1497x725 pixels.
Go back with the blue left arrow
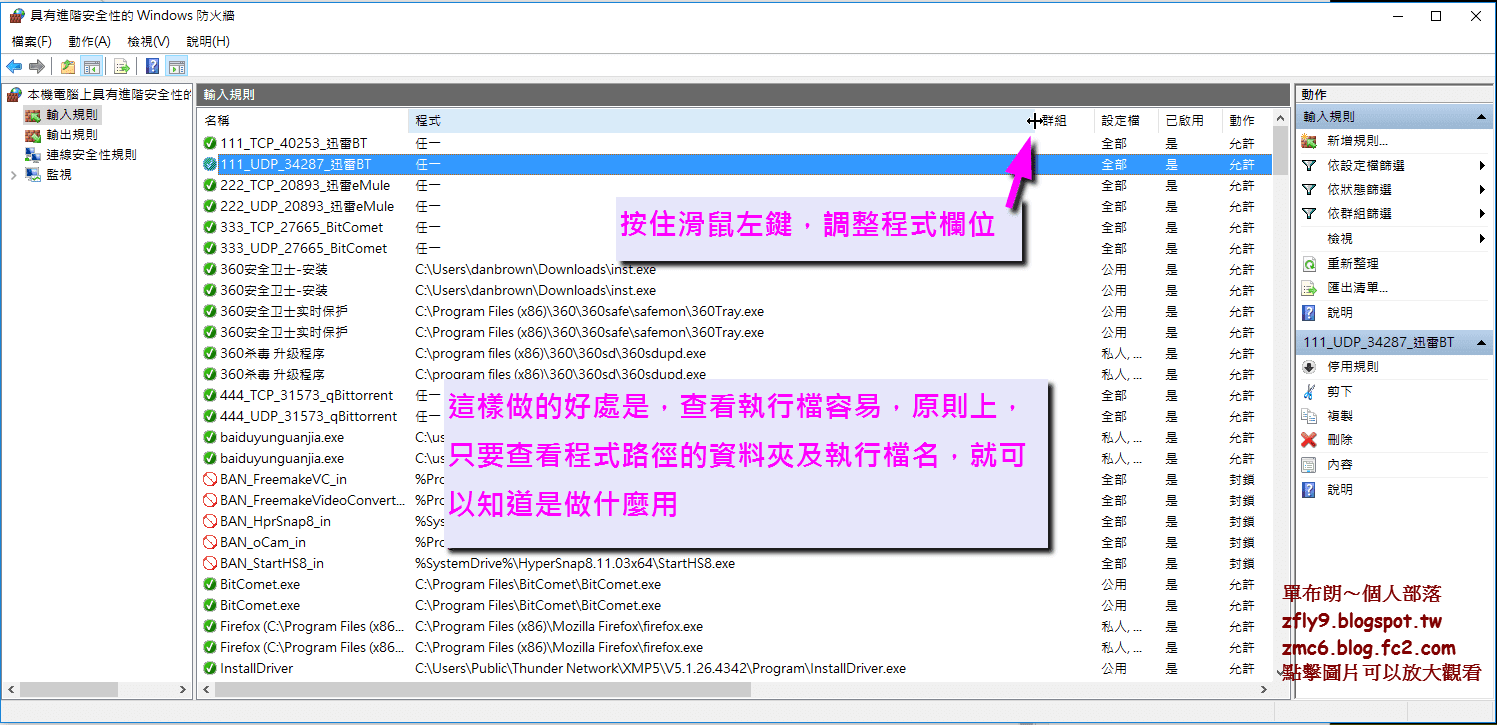14,67
